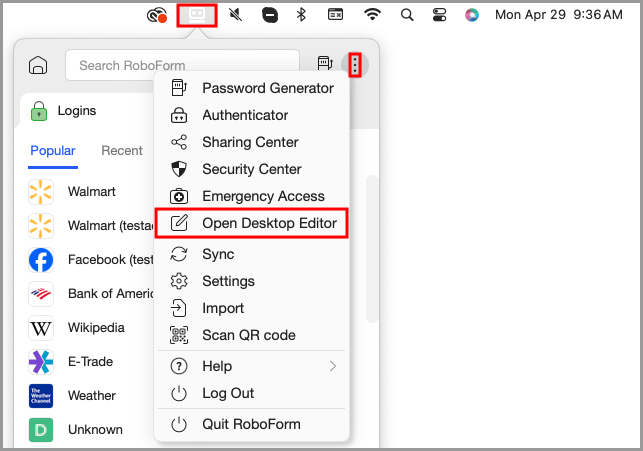The width and height of the screenshot is (643, 451).
Task: Open RoboForm menu bar icon
Action: [197, 15]
